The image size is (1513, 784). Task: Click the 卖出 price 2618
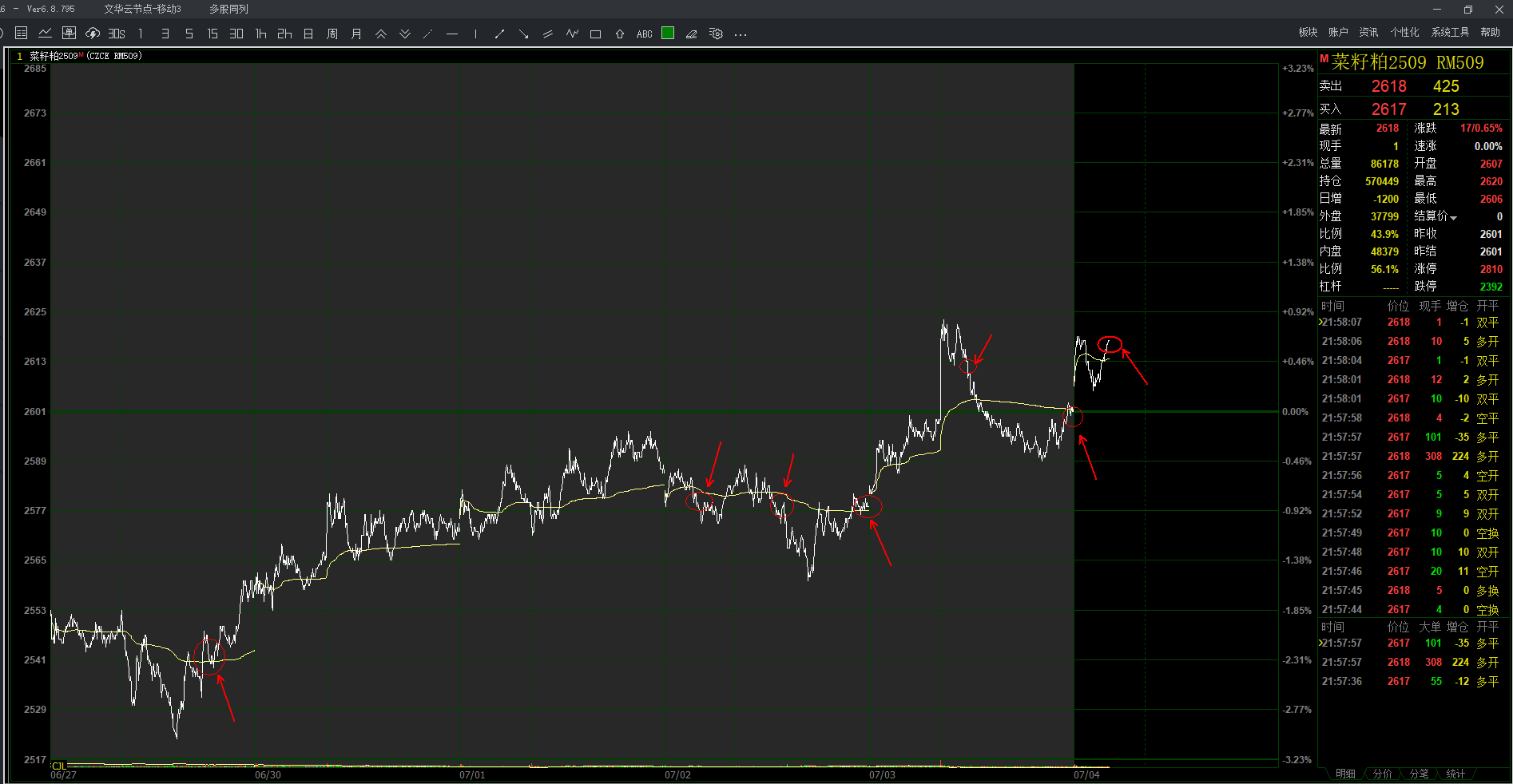click(1389, 86)
